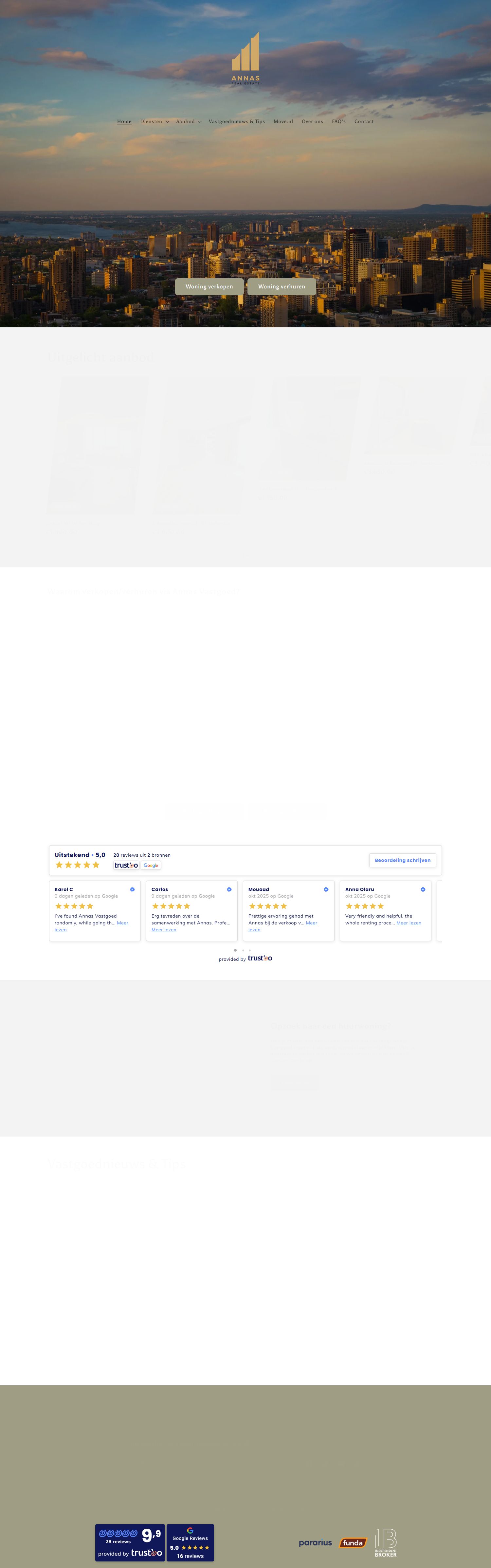Click the Google source badge in reviews header
The height and width of the screenshot is (1568, 491).
[151, 865]
